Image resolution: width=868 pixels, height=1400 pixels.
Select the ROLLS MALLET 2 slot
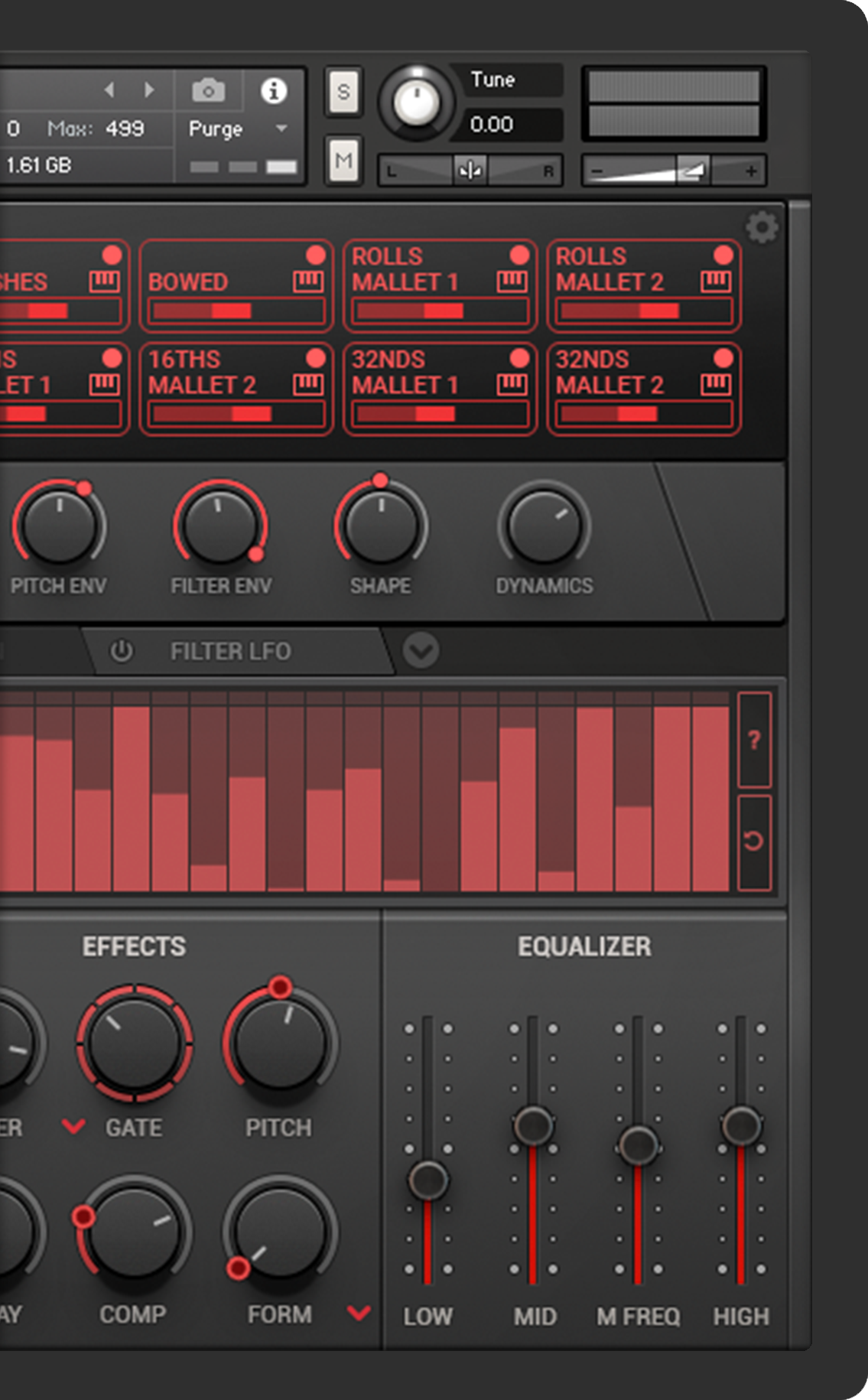644,285
